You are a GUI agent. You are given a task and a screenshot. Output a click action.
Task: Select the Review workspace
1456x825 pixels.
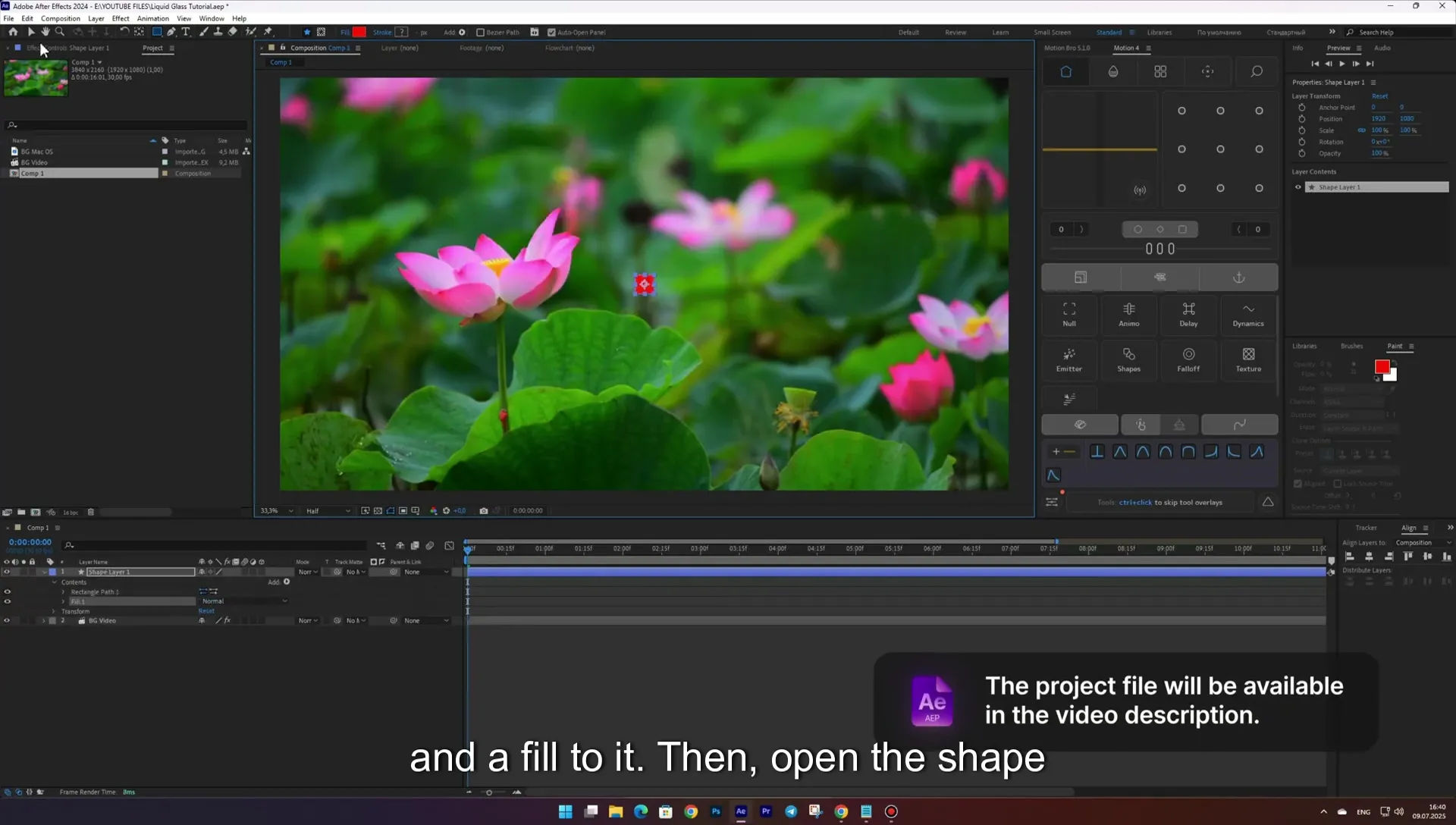[x=955, y=33]
